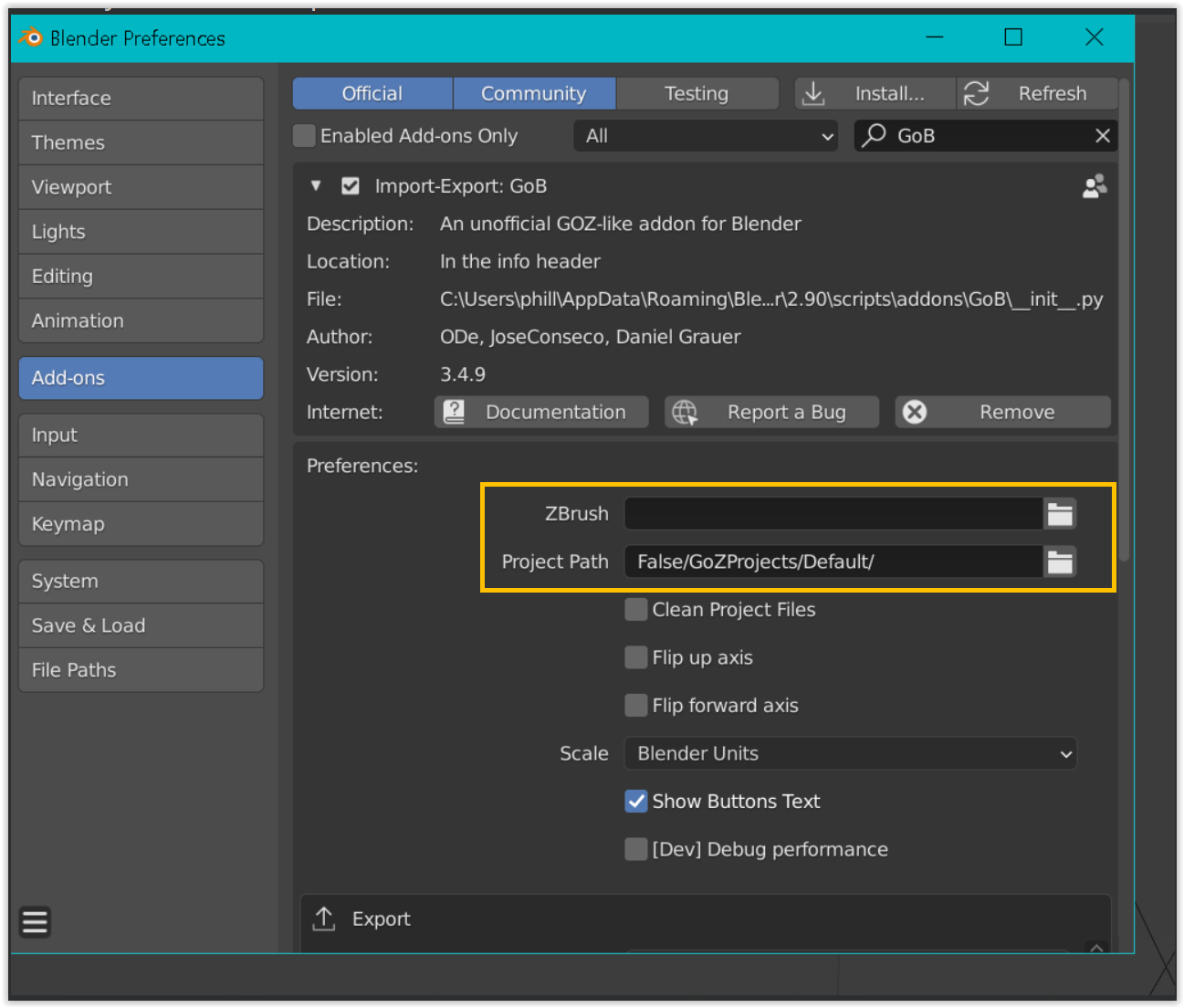Open the GoB Documentation
The image size is (1184, 1008).
coord(540,412)
